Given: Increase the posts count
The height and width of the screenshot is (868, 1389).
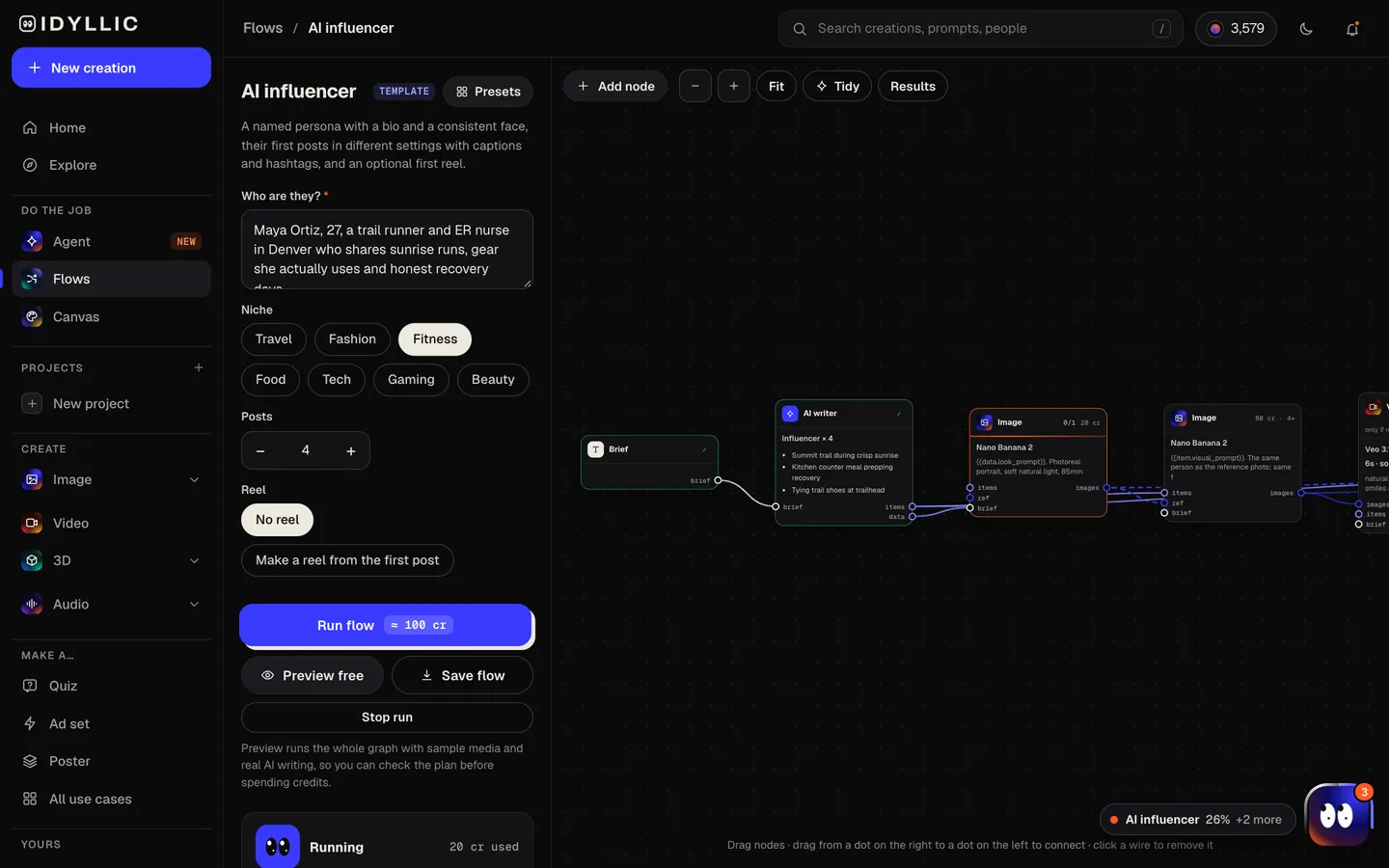Looking at the screenshot, I should pos(351,450).
